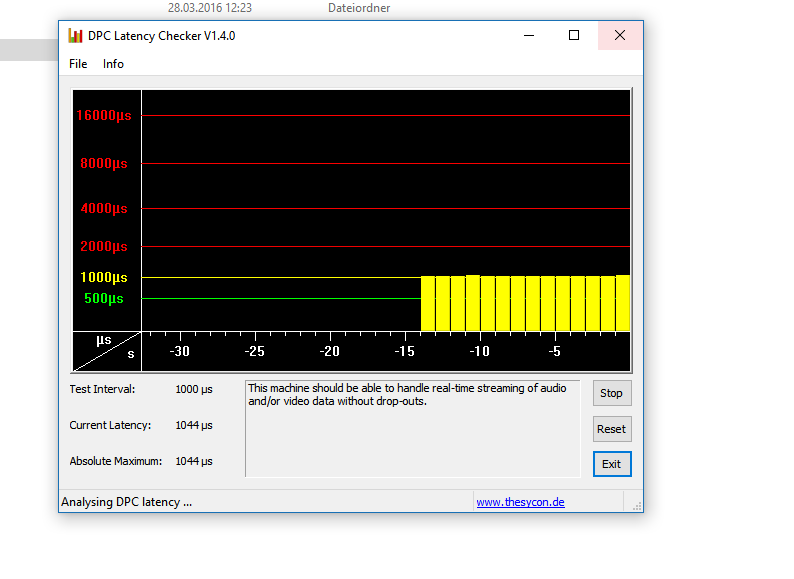Click the Exit button
Viewport: 794px width, 579px height.
click(x=612, y=464)
